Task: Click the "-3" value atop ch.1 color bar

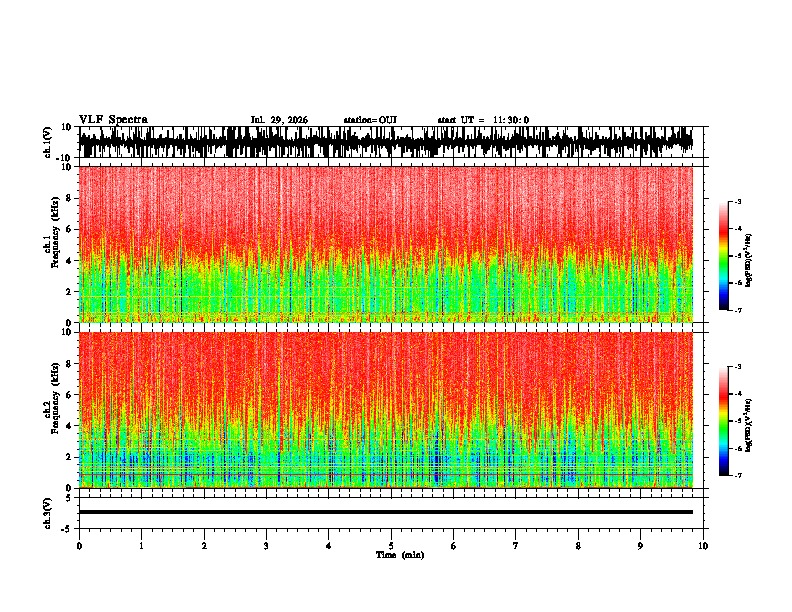Action: 737,201
